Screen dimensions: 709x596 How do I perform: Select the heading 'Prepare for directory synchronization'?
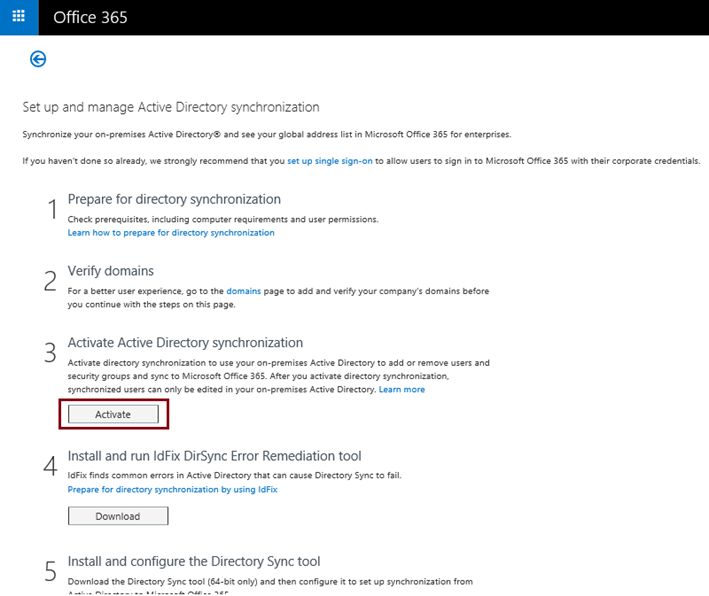click(174, 199)
